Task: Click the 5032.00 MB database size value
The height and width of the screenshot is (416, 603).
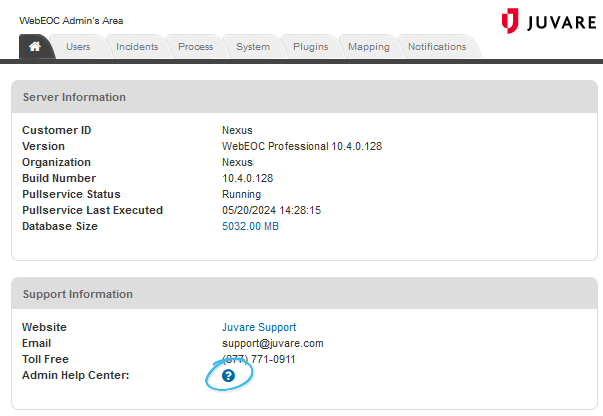Action: click(250, 226)
